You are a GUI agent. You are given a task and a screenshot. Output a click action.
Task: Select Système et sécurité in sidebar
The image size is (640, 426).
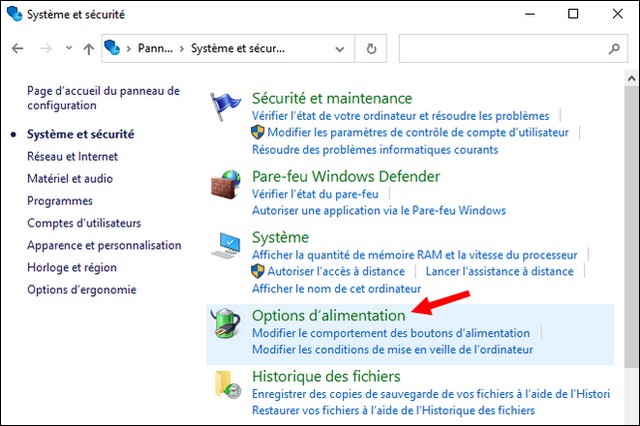[80, 134]
